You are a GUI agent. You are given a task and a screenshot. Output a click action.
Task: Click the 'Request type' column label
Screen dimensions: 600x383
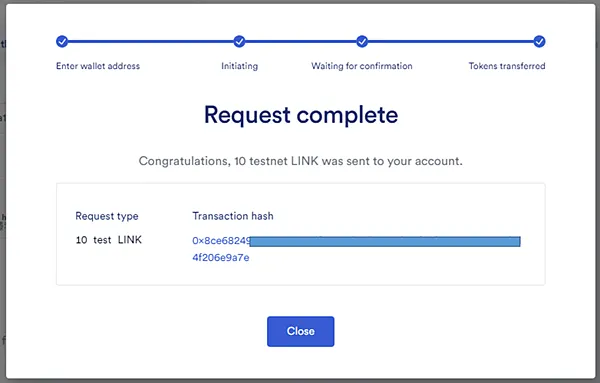click(107, 216)
